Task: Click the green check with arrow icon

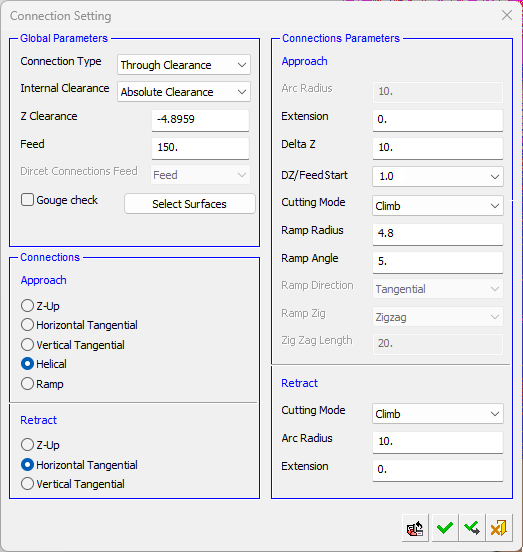Action: pos(472,528)
